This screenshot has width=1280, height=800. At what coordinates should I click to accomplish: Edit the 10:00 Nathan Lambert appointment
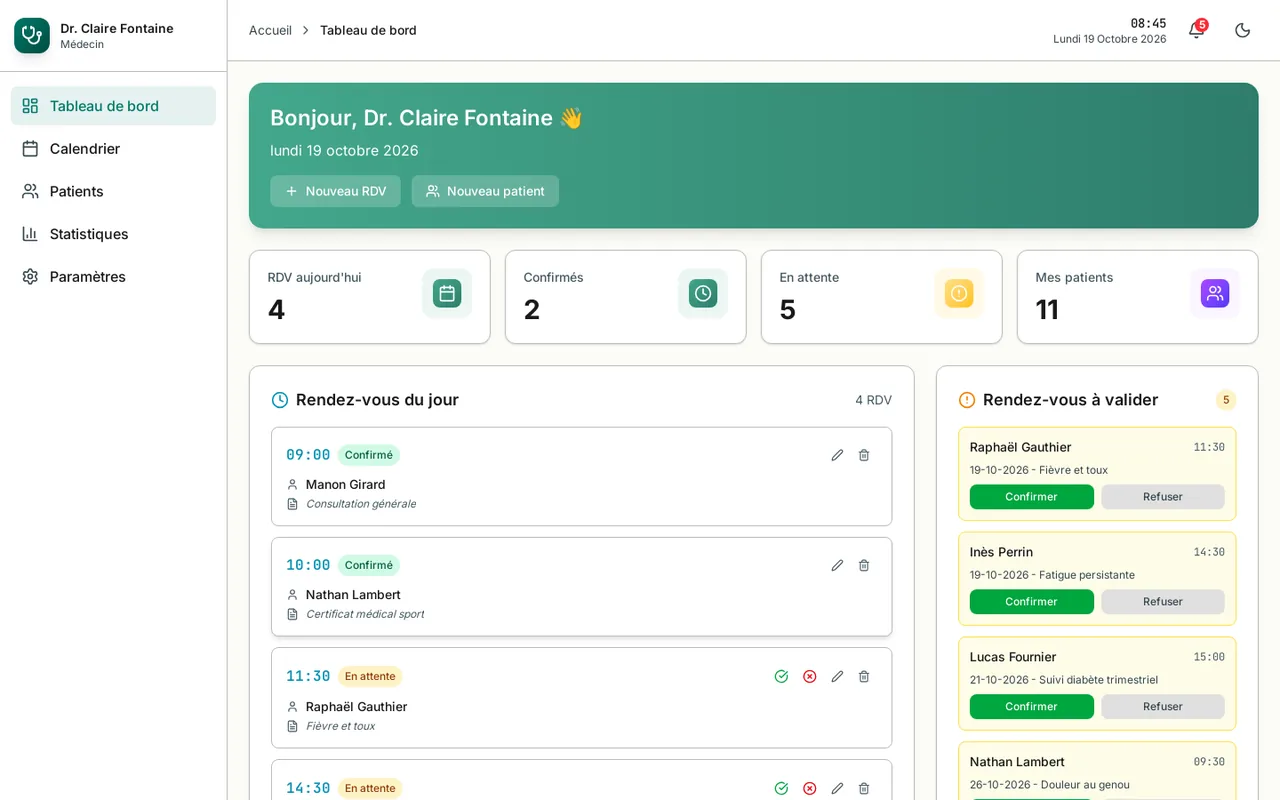[x=837, y=565]
